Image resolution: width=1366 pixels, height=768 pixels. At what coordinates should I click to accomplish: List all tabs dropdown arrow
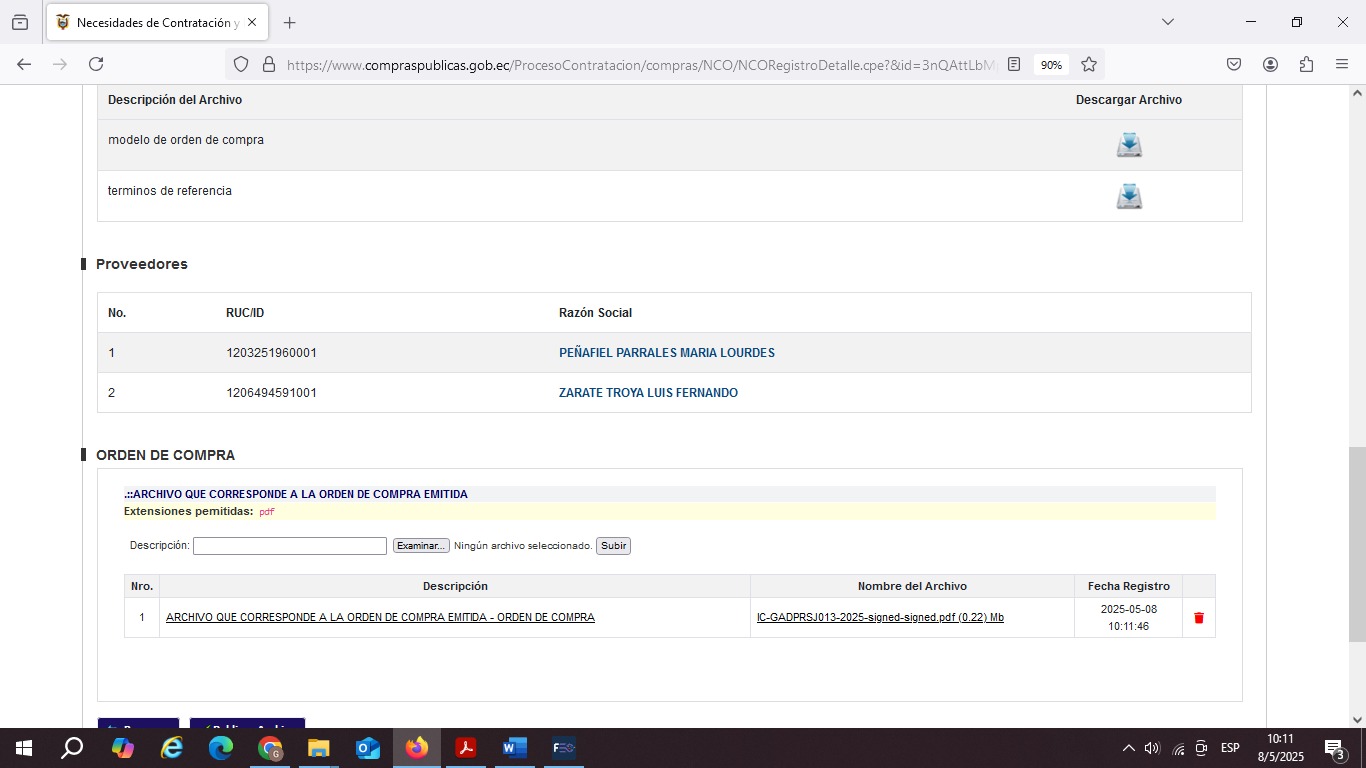click(x=1167, y=22)
